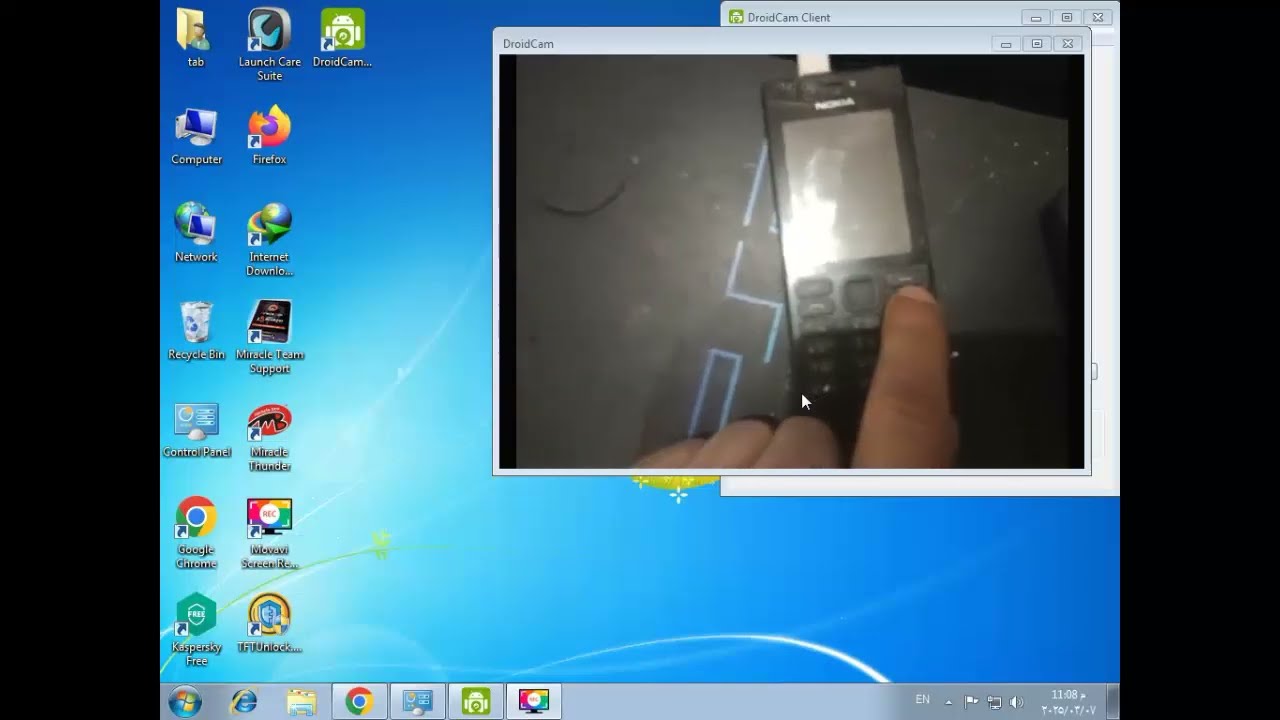Open Internet Explorer from taskbar
Viewport: 1280px width, 720px height.
tap(243, 702)
